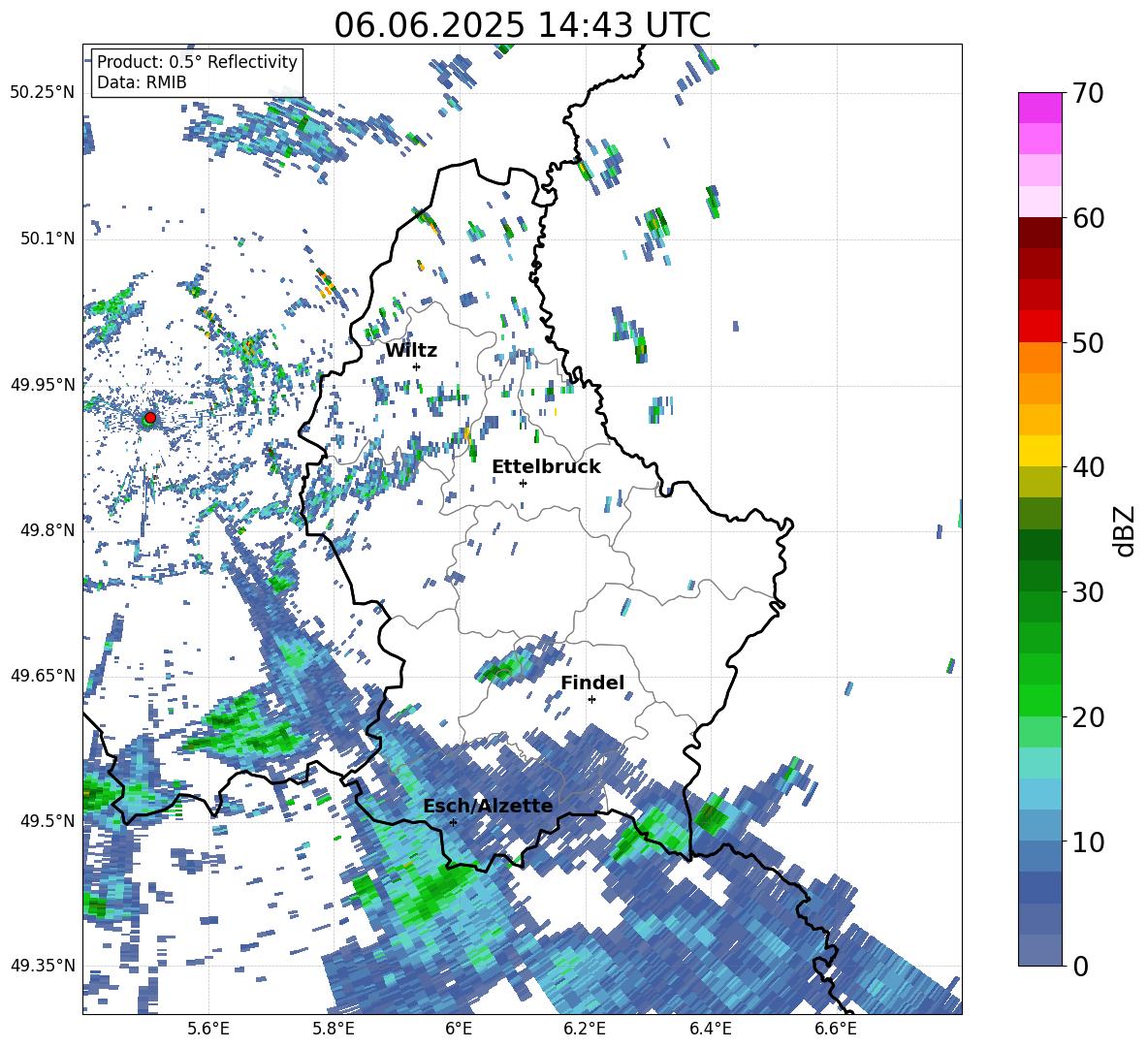Click the 6.2°E longitude label

pos(585,1029)
